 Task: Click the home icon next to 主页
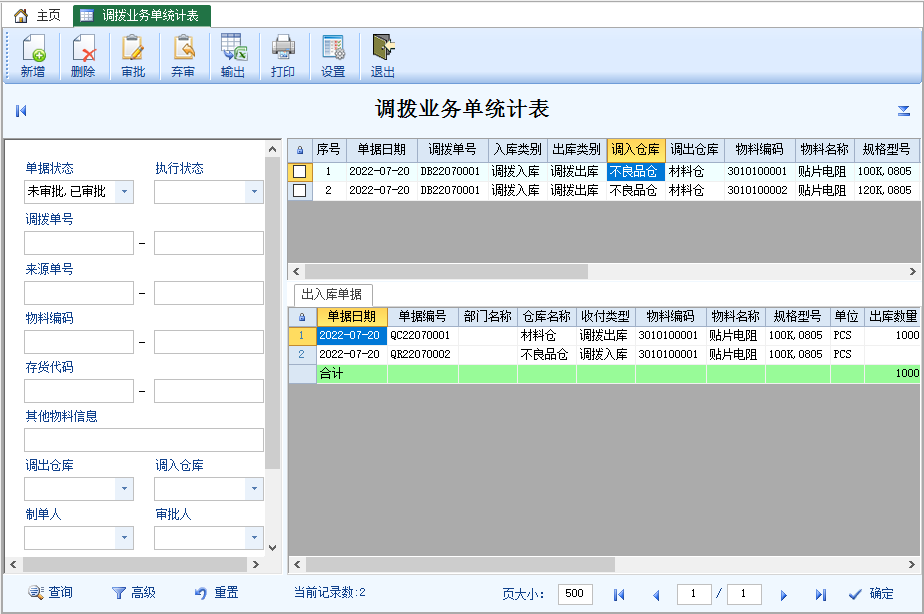pos(21,15)
